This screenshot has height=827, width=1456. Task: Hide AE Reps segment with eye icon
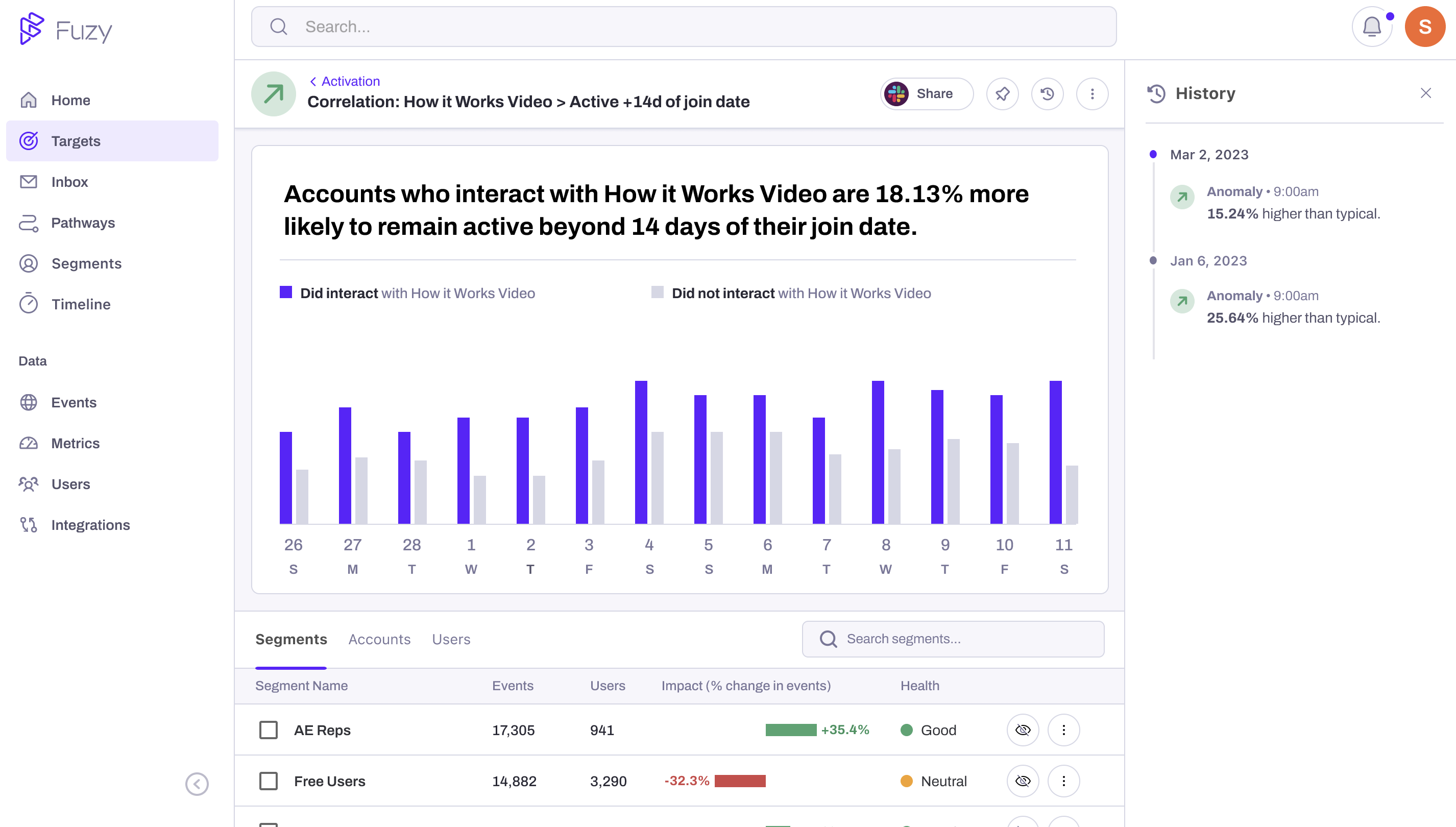[1023, 730]
